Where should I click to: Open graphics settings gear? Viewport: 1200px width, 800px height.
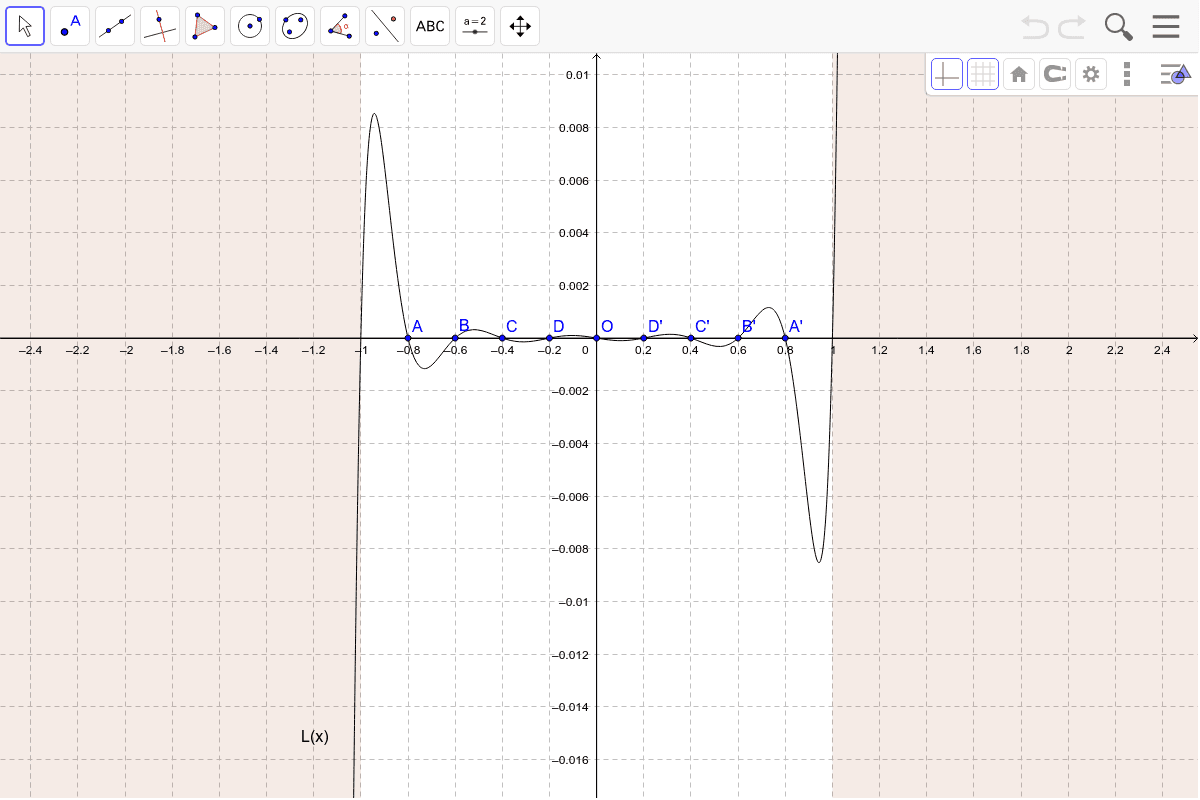click(x=1091, y=74)
